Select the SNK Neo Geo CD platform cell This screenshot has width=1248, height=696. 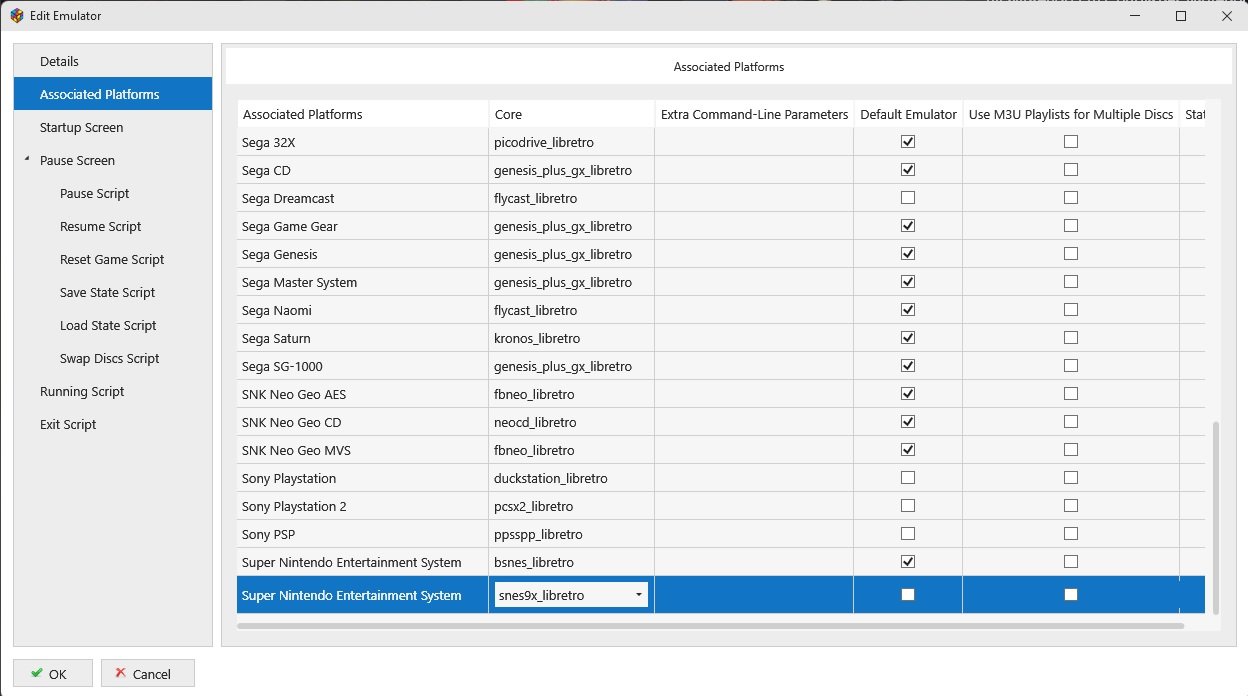(x=363, y=422)
